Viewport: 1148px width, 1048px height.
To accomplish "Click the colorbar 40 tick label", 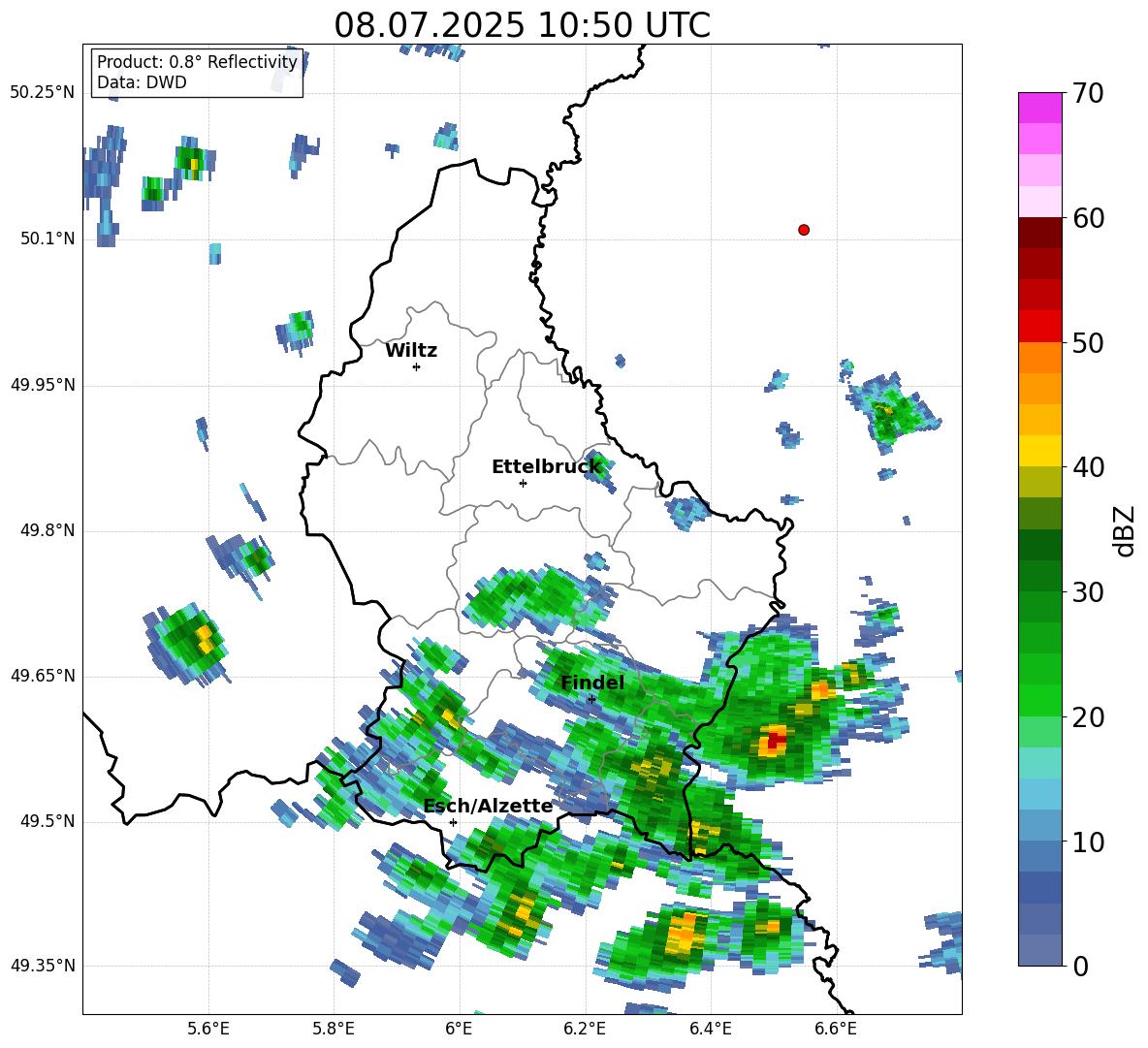I will click(1088, 467).
